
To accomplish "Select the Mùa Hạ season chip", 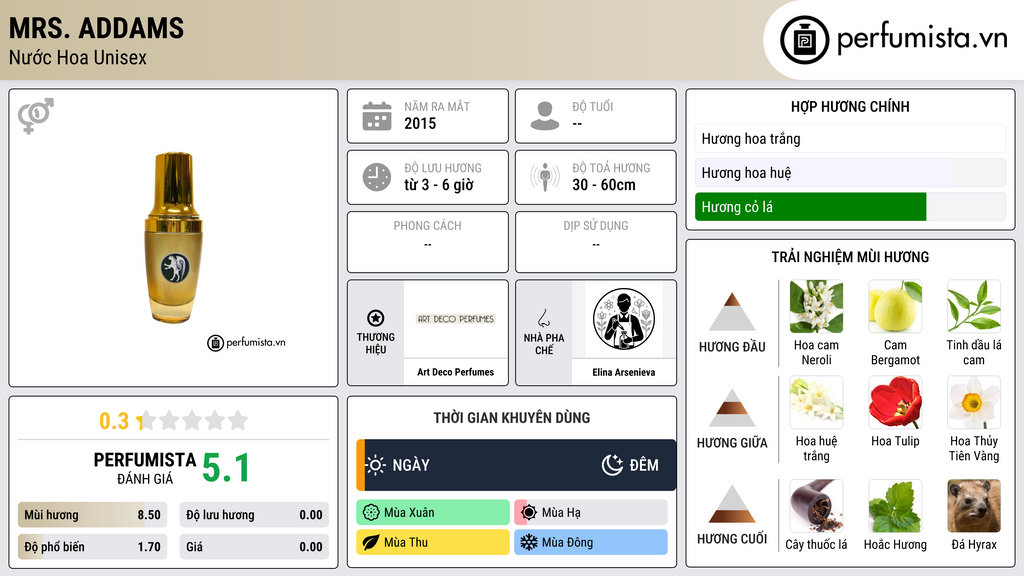I will click(x=591, y=513).
